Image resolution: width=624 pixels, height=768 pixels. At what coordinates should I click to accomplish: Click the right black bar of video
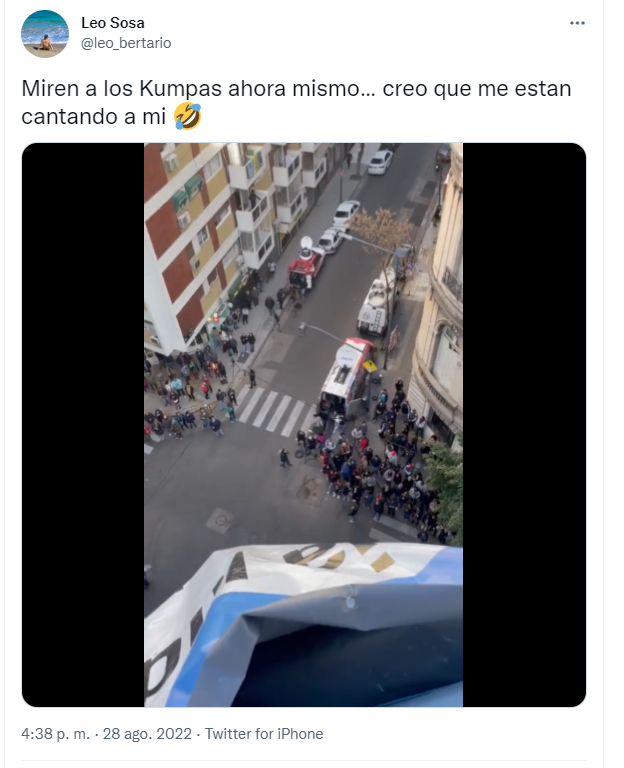click(x=524, y=425)
